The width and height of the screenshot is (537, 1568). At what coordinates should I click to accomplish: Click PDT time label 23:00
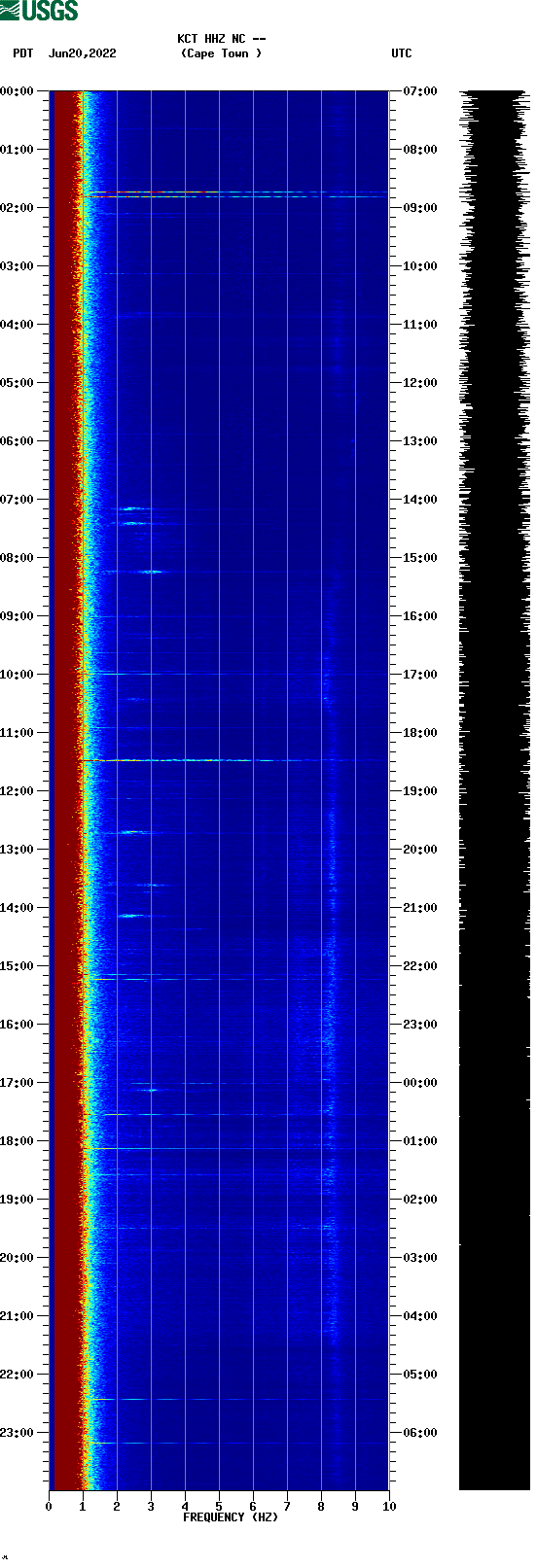18,1433
